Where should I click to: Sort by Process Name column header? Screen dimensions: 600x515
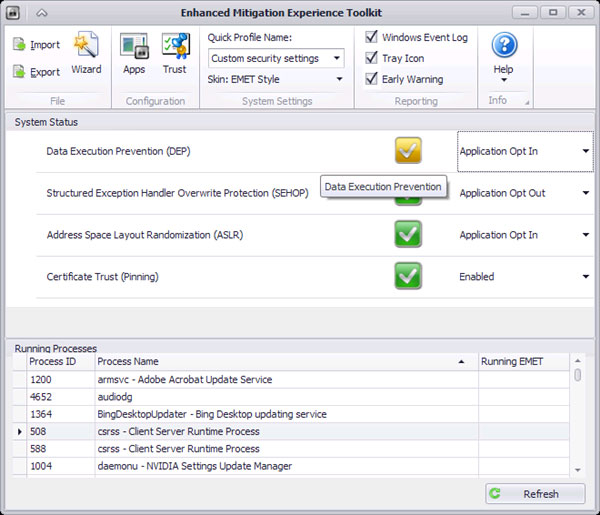pyautogui.click(x=286, y=362)
